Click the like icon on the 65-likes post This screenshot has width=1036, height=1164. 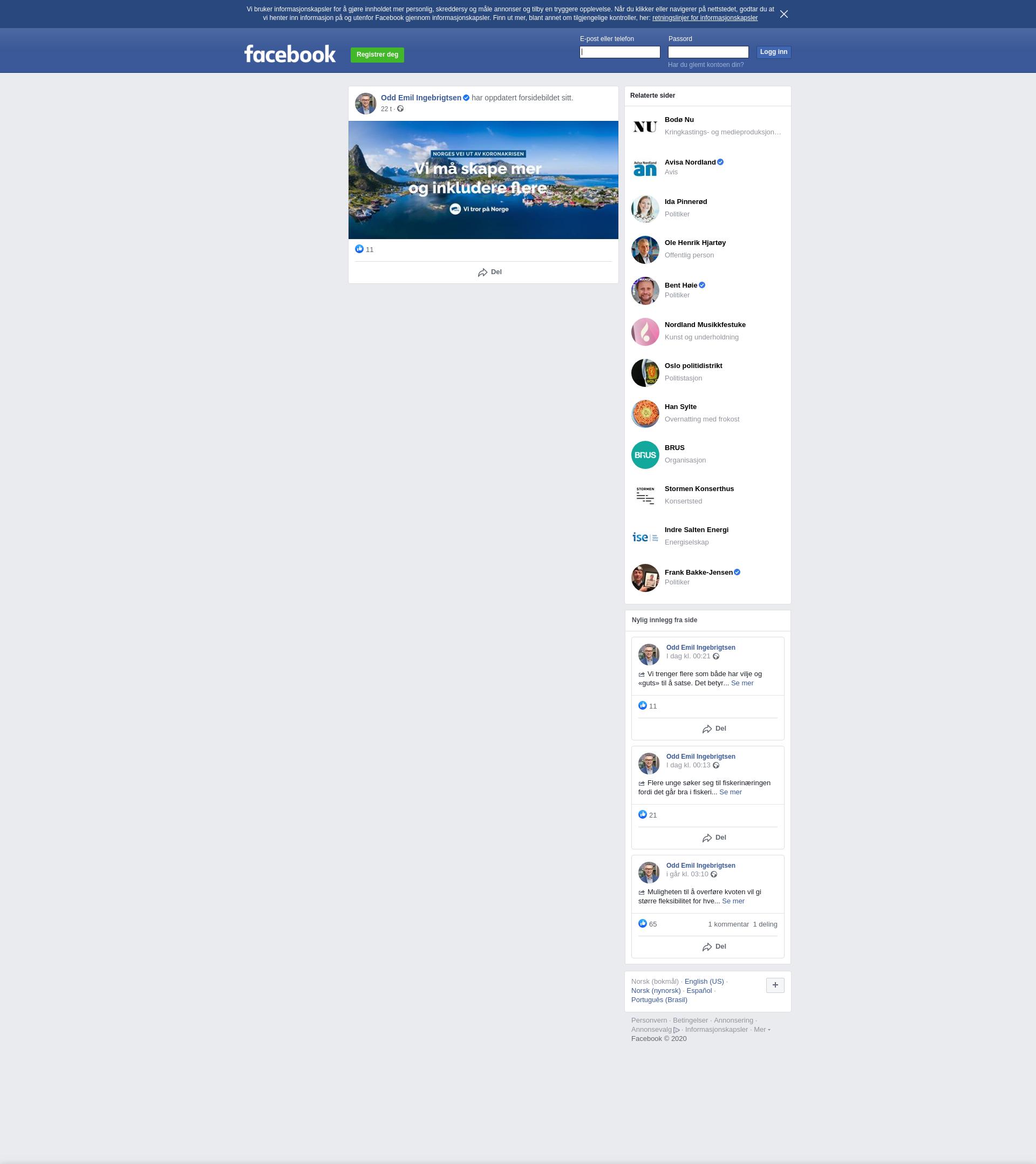tap(643, 923)
